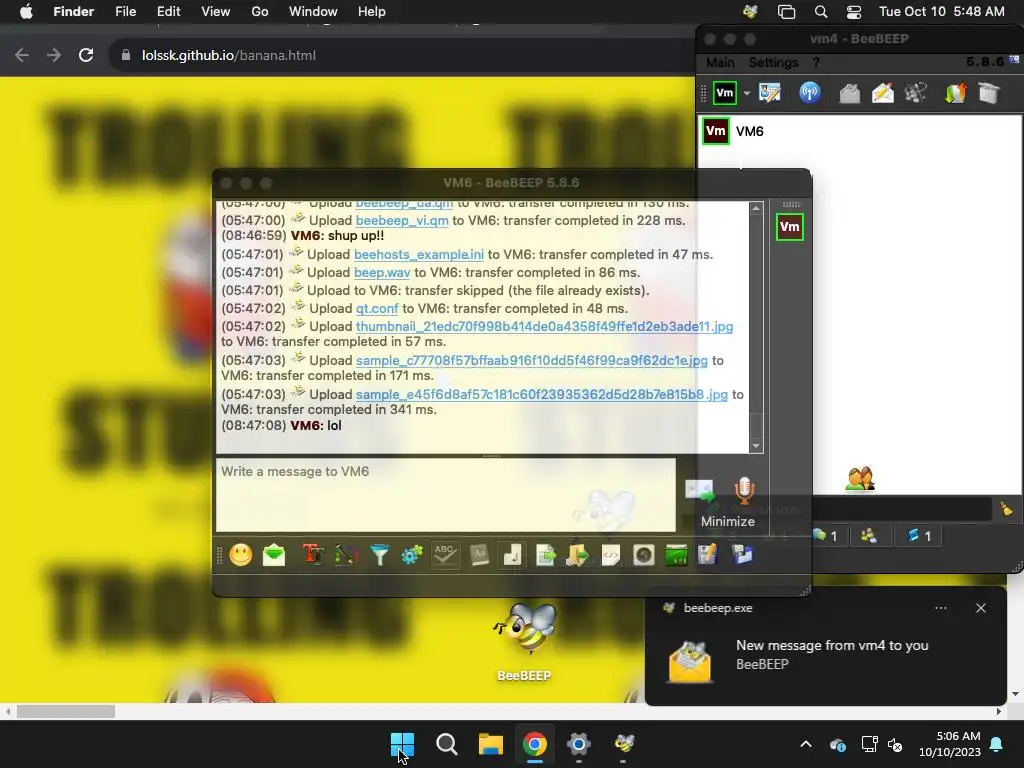This screenshot has width=1024, height=768.
Task: Open sample_c77708f57 jpg link
Action: (x=532, y=360)
